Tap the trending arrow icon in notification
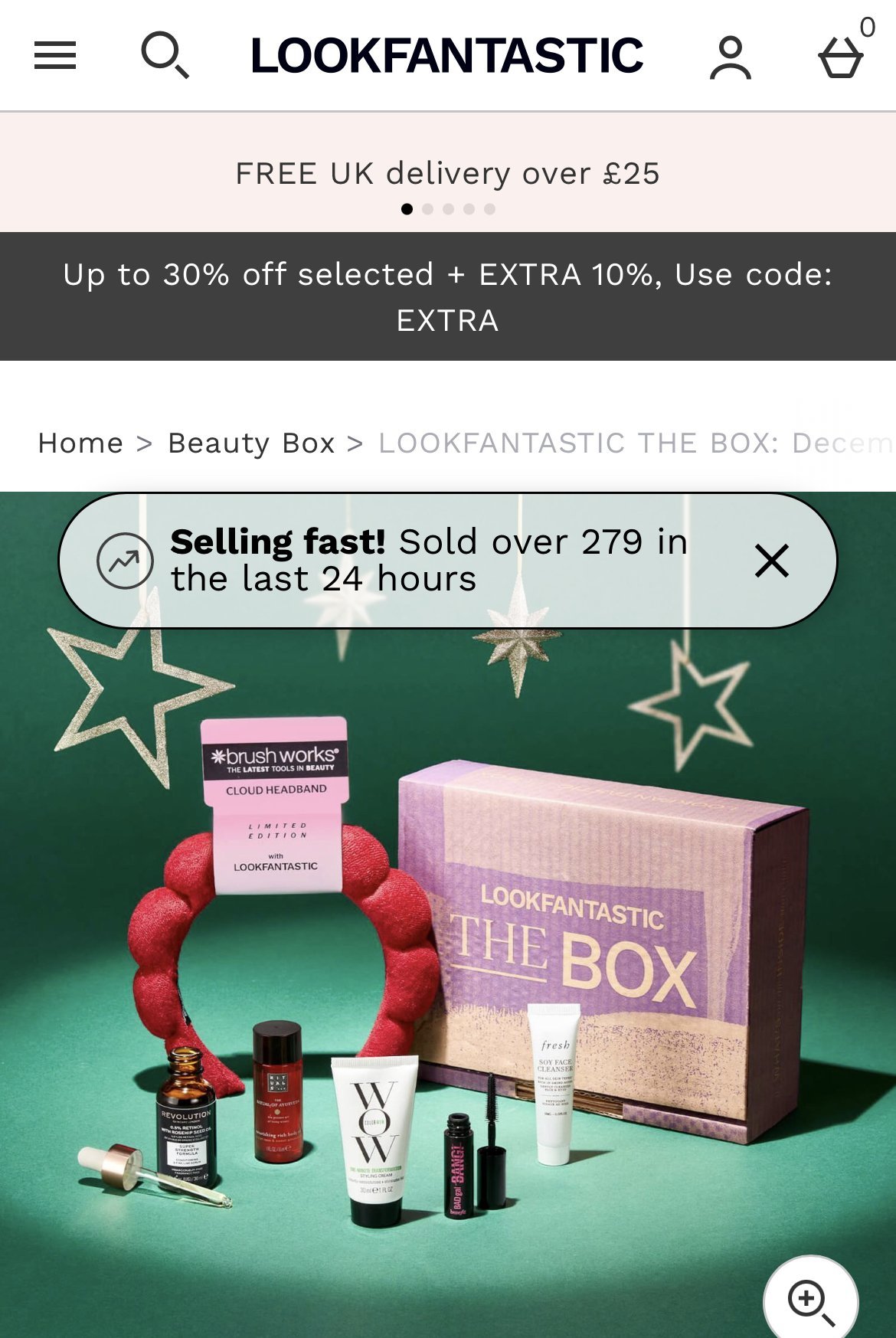Image resolution: width=896 pixels, height=1338 pixels. click(125, 561)
